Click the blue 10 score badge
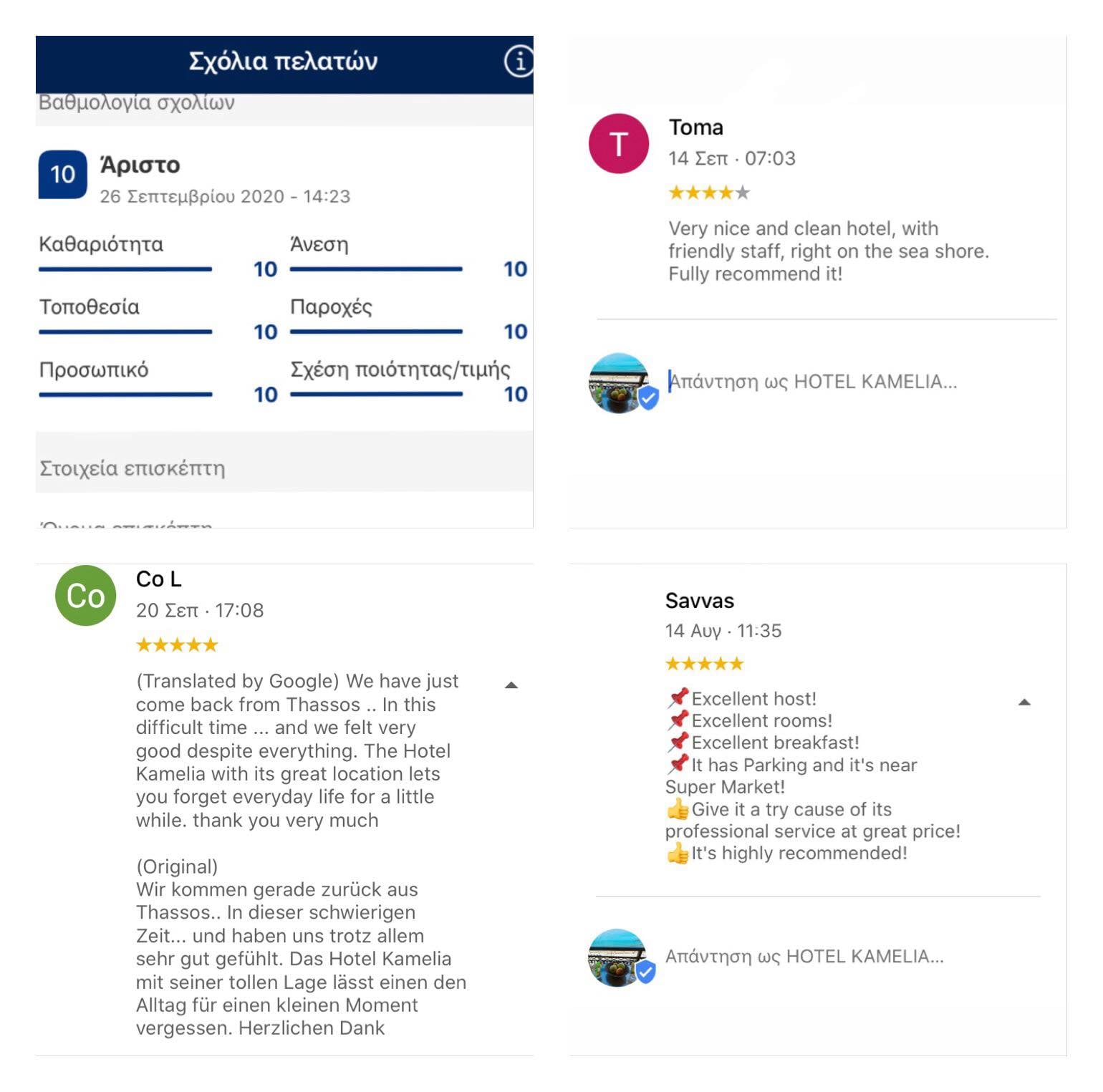 tap(63, 174)
